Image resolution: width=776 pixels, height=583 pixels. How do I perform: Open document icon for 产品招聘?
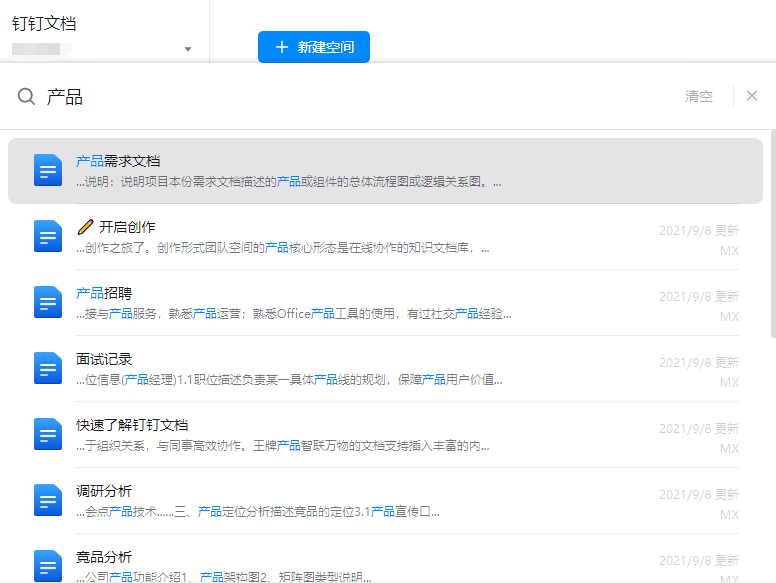48,302
